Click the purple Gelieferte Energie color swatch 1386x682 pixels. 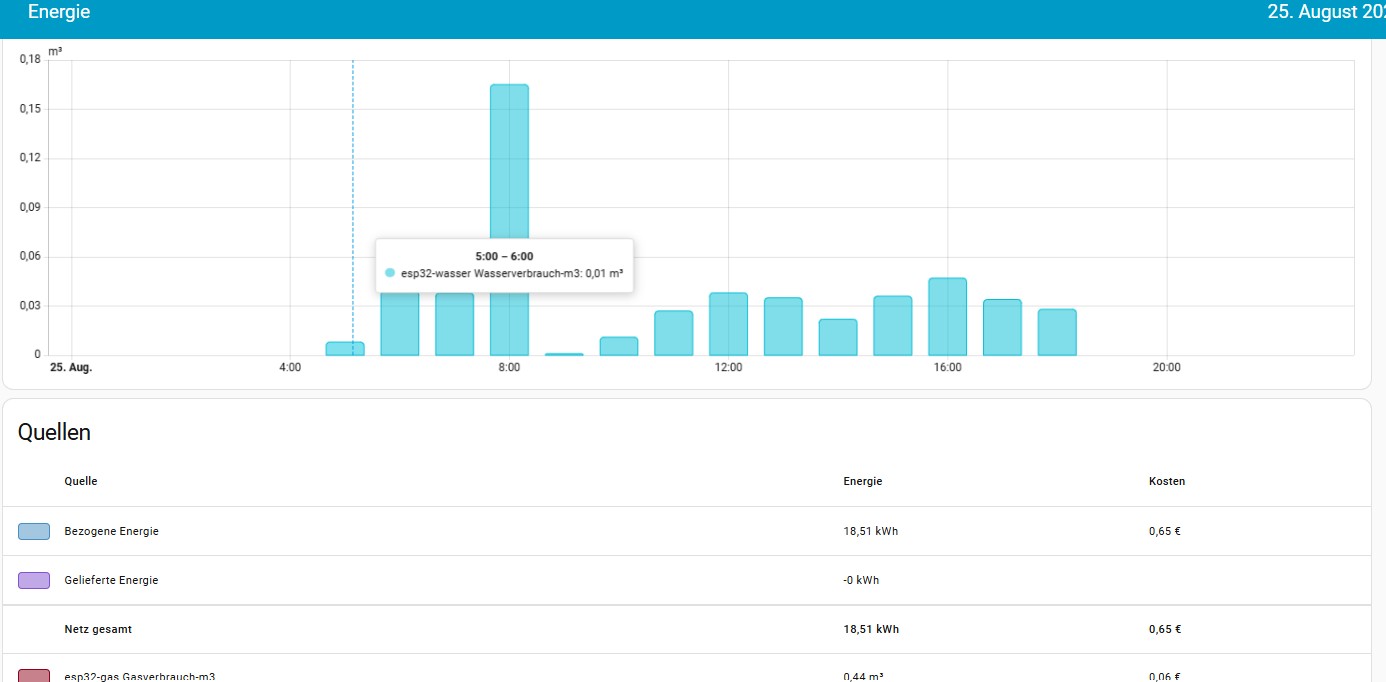(34, 580)
